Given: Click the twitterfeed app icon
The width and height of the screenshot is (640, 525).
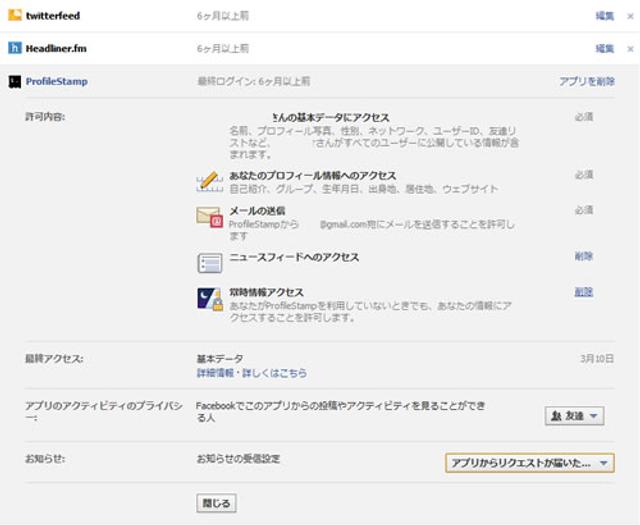Looking at the screenshot, I should coord(15,15).
